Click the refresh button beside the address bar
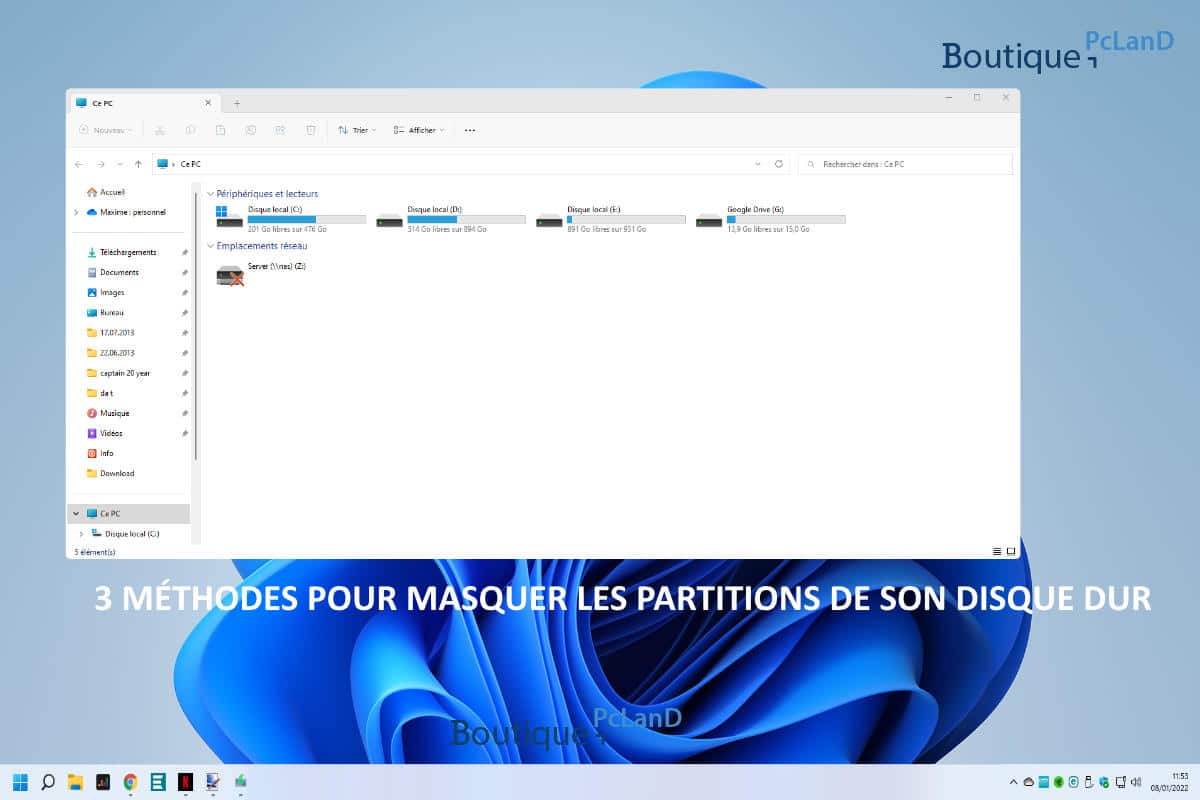The height and width of the screenshot is (800, 1200). [x=780, y=164]
